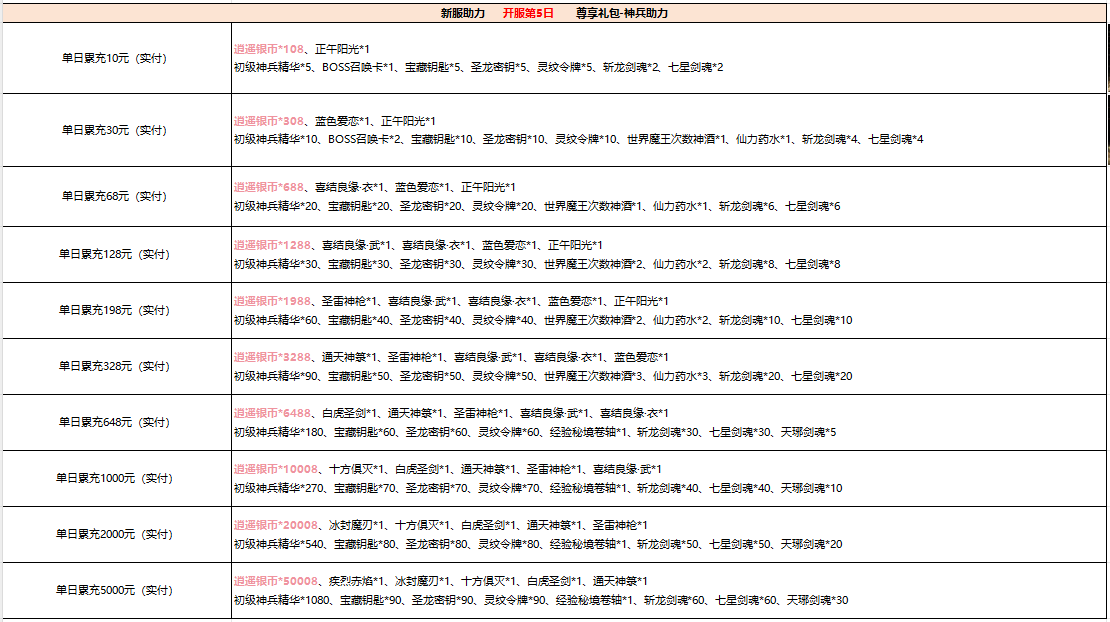Select the 单日累充68元 tier cell
The height and width of the screenshot is (622, 1110).
point(114,196)
